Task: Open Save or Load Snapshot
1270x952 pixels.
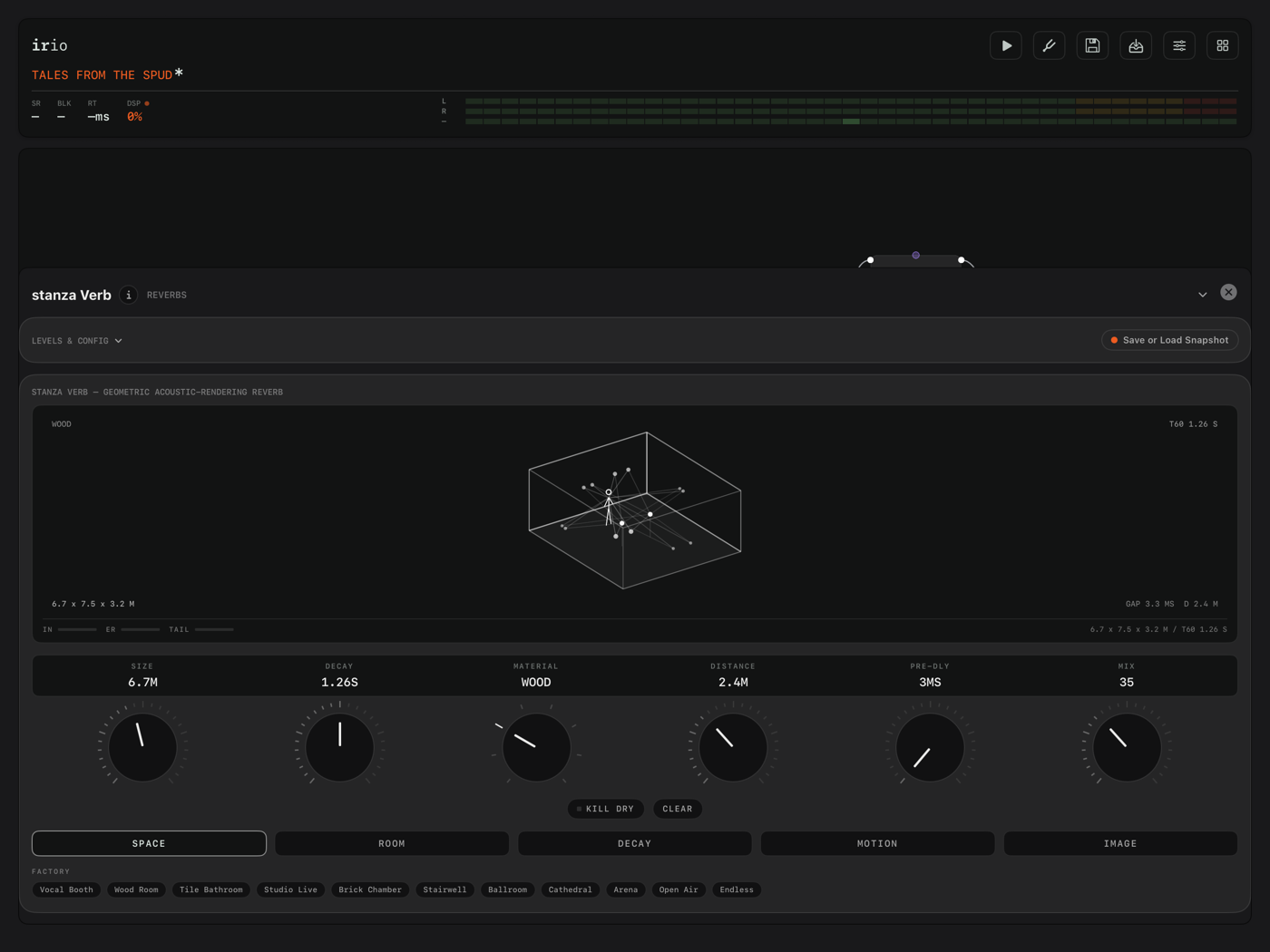Action: [x=1170, y=340]
